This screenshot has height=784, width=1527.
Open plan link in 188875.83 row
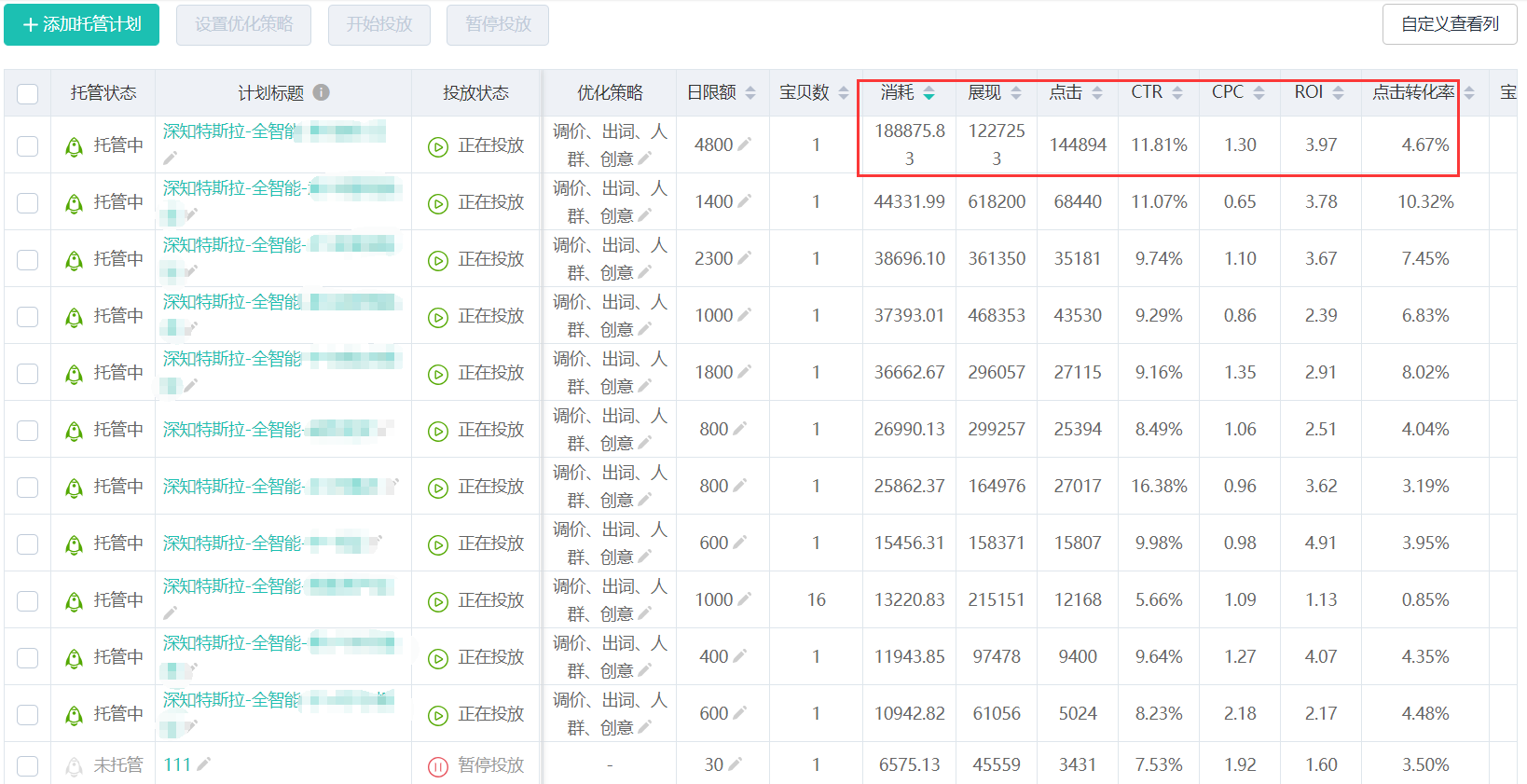point(274,131)
